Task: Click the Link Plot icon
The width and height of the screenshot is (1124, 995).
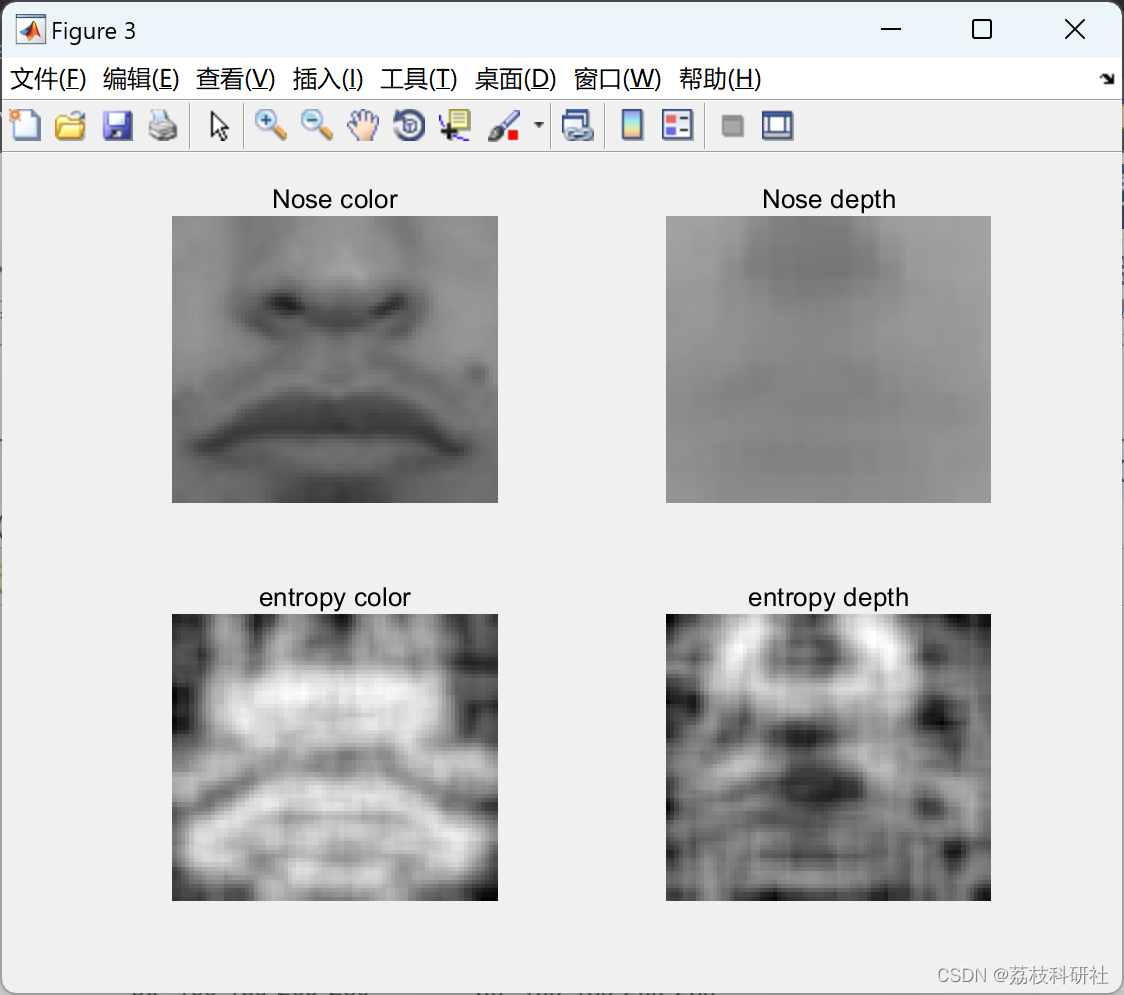Action: pyautogui.click(x=578, y=125)
